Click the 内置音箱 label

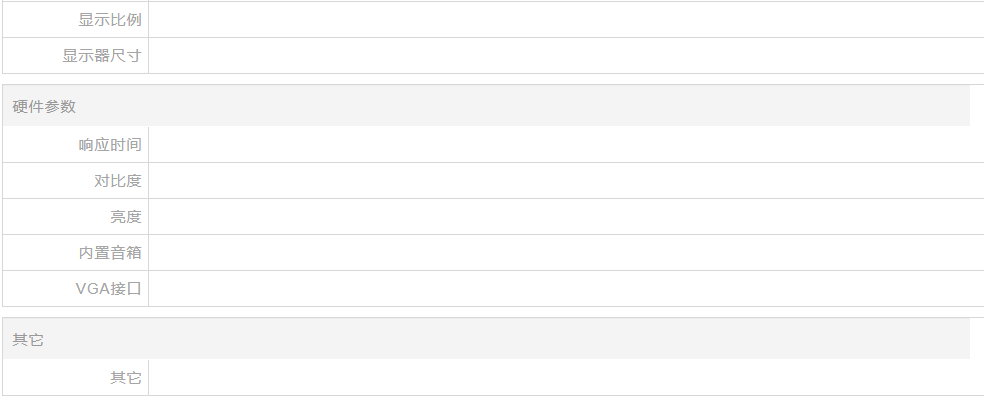(109, 253)
